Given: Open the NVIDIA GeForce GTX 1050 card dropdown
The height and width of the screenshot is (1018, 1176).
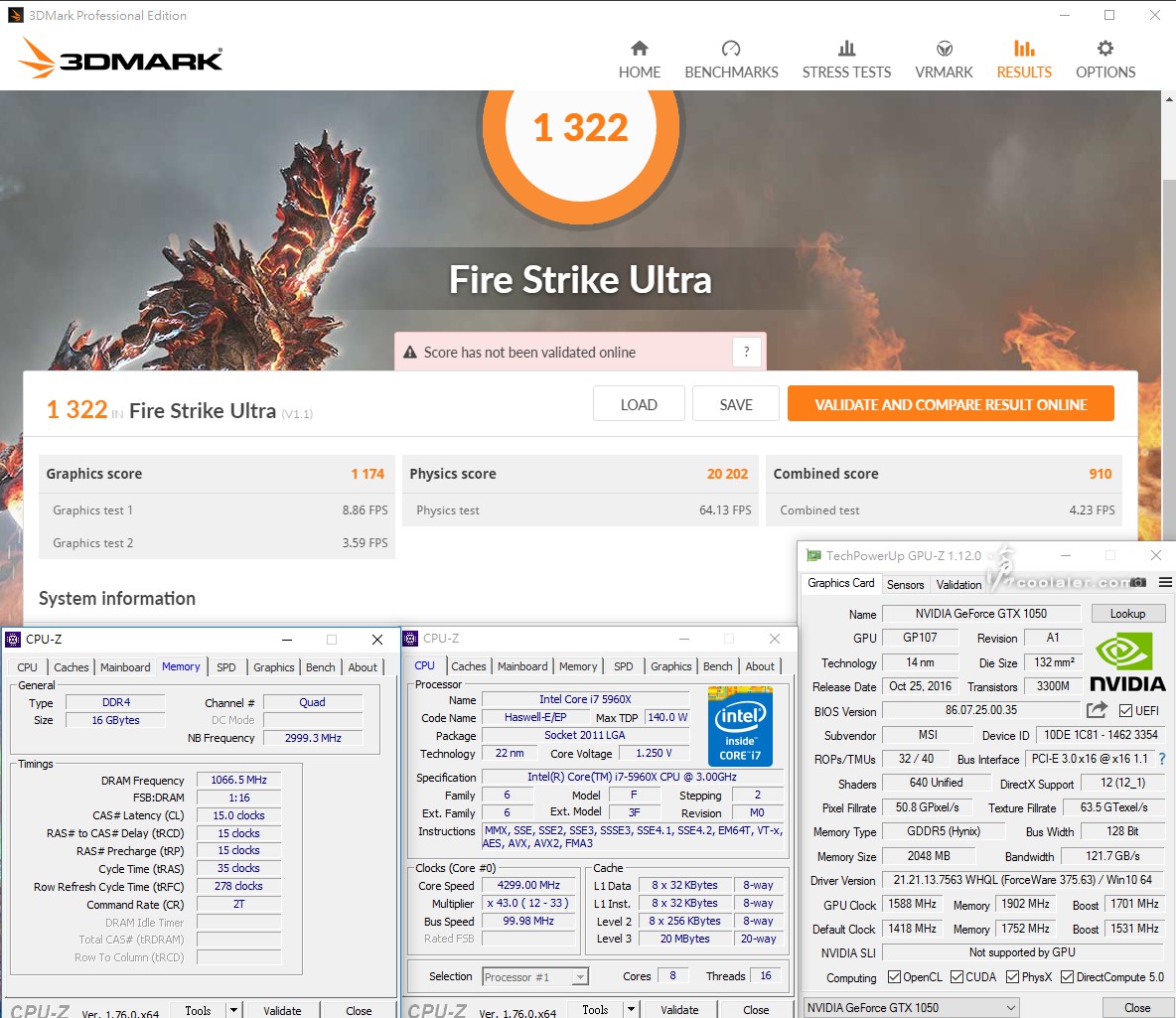Looking at the screenshot, I should click(x=912, y=1007).
